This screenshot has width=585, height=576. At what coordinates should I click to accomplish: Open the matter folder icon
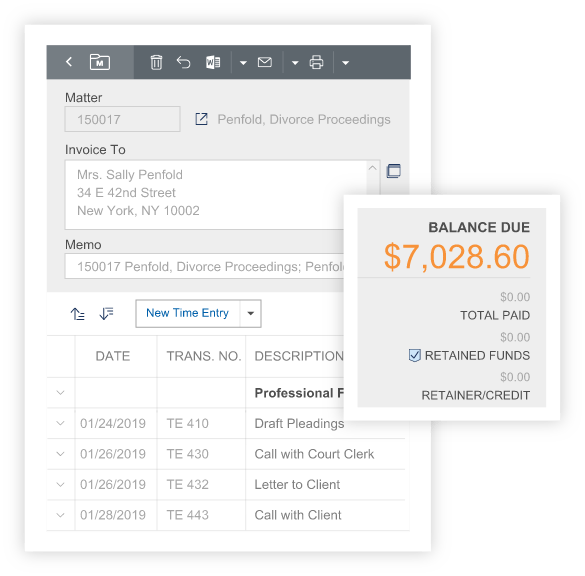click(100, 62)
